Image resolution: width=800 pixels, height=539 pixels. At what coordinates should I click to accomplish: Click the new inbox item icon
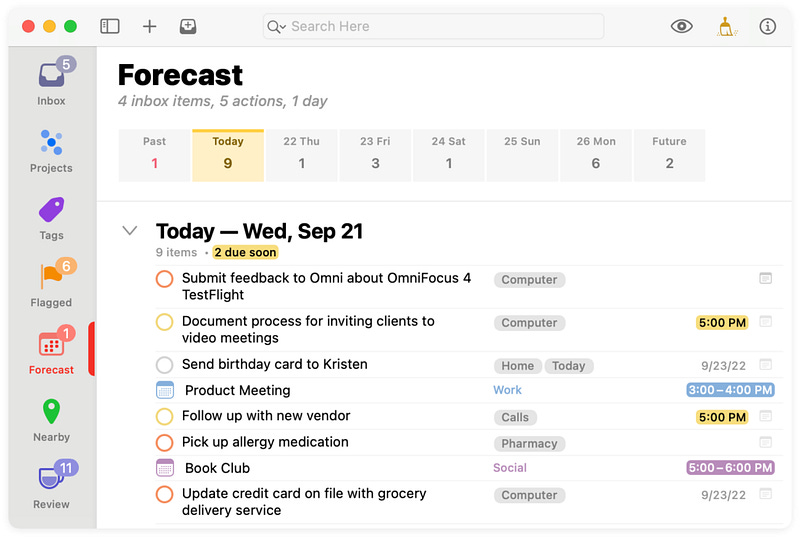click(188, 26)
